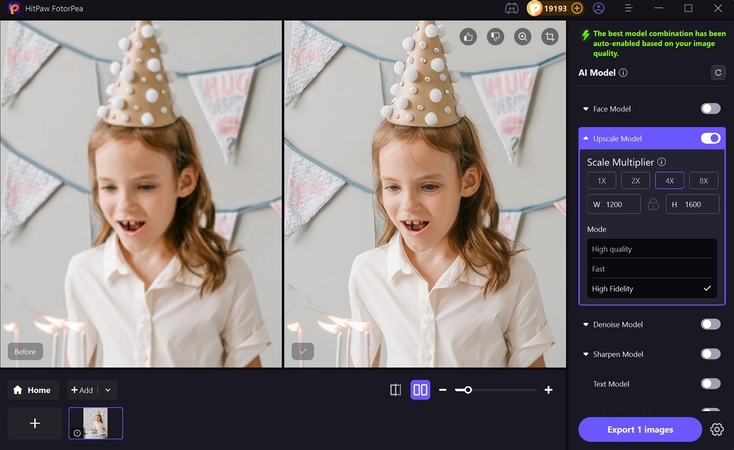
Task: Open export settings gear icon
Action: (716, 429)
